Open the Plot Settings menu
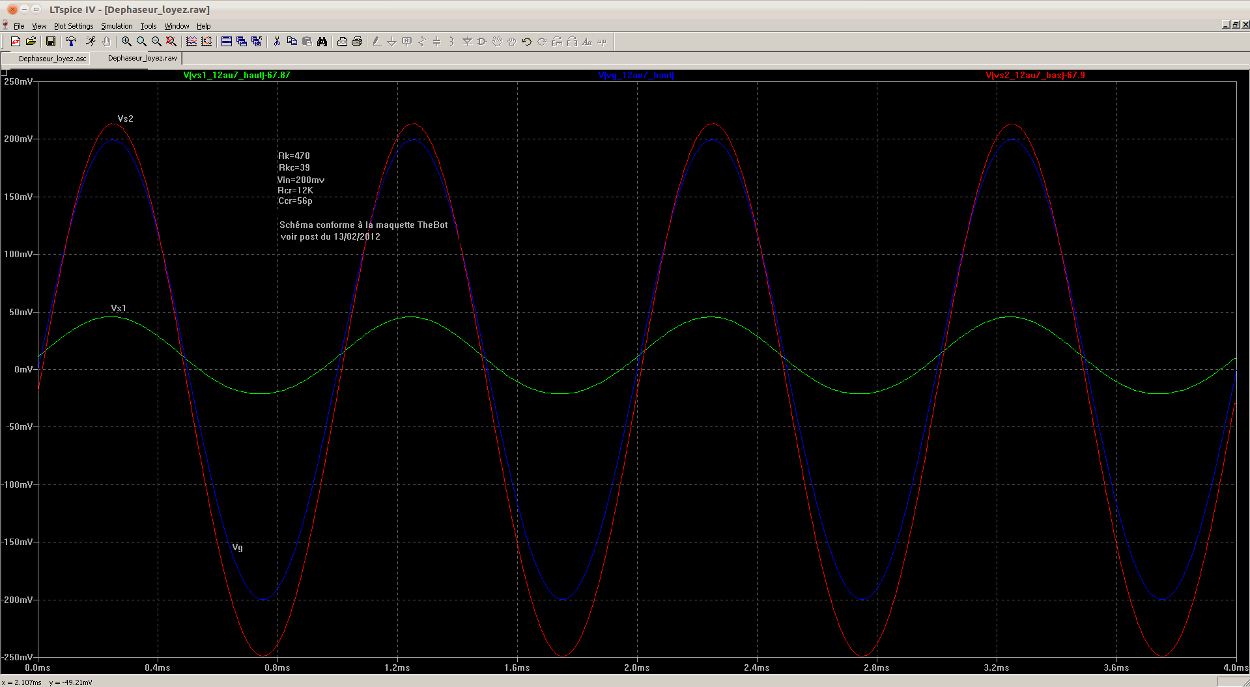The image size is (1250, 687). [x=74, y=26]
